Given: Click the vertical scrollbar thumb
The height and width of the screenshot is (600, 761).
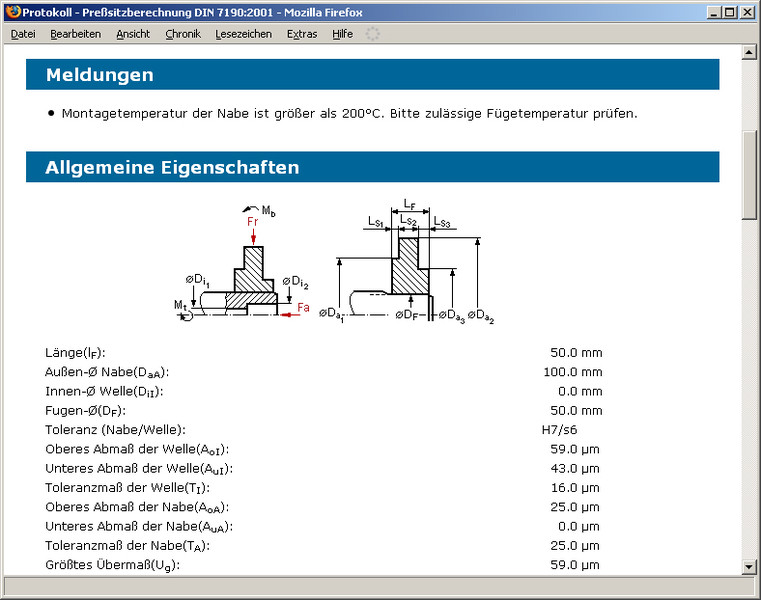Looking at the screenshot, I should coord(749,175).
